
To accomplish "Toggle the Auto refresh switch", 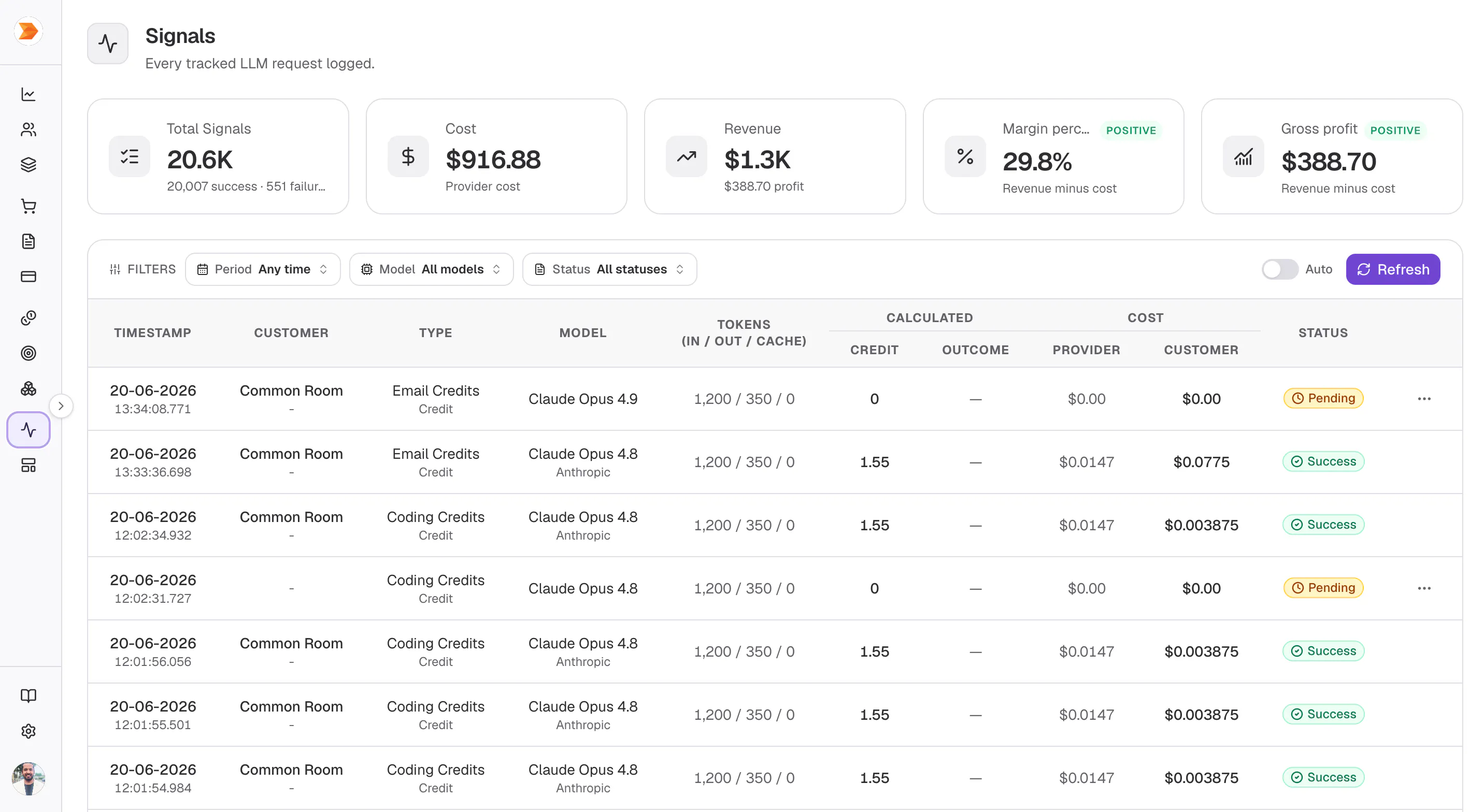I will coord(1279,269).
